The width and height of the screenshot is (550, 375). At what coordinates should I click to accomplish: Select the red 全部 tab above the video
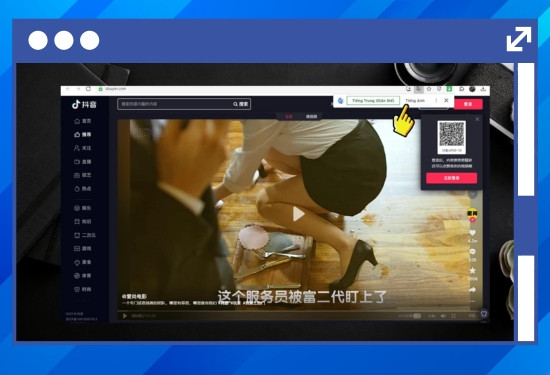point(288,116)
